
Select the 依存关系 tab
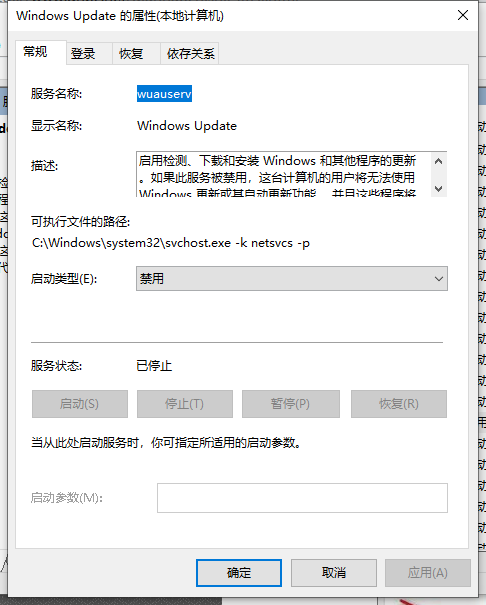click(x=191, y=53)
